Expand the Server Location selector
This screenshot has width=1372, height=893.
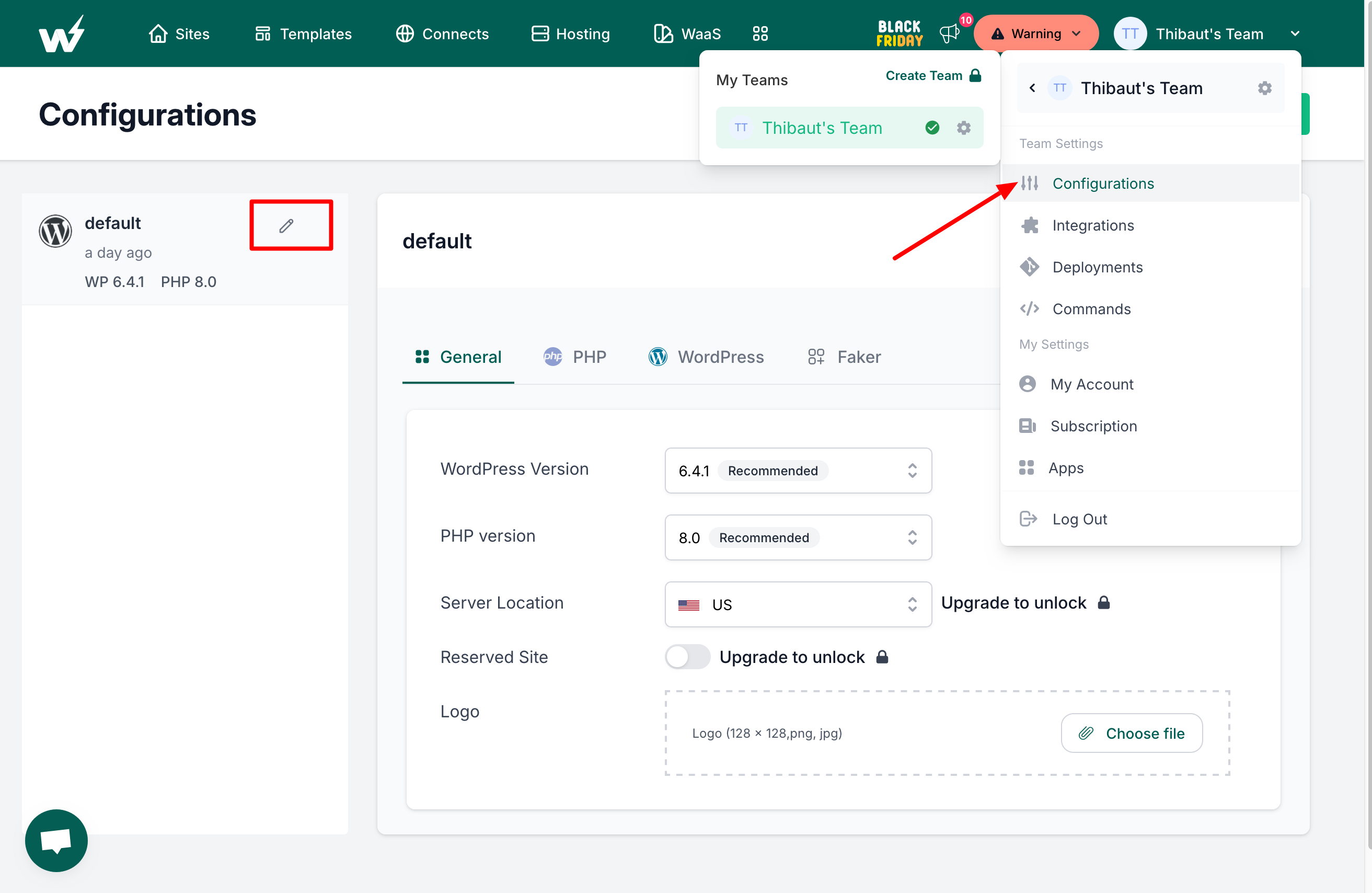pos(912,604)
